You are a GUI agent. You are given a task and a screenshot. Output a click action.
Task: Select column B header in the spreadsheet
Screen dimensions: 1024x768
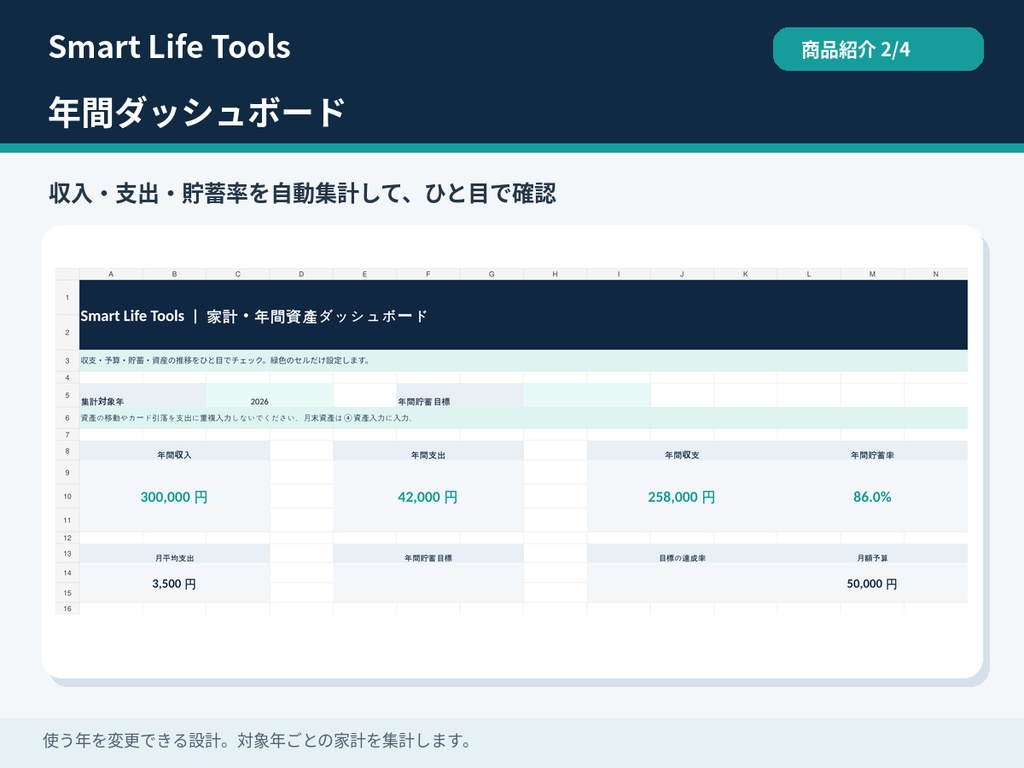(174, 274)
